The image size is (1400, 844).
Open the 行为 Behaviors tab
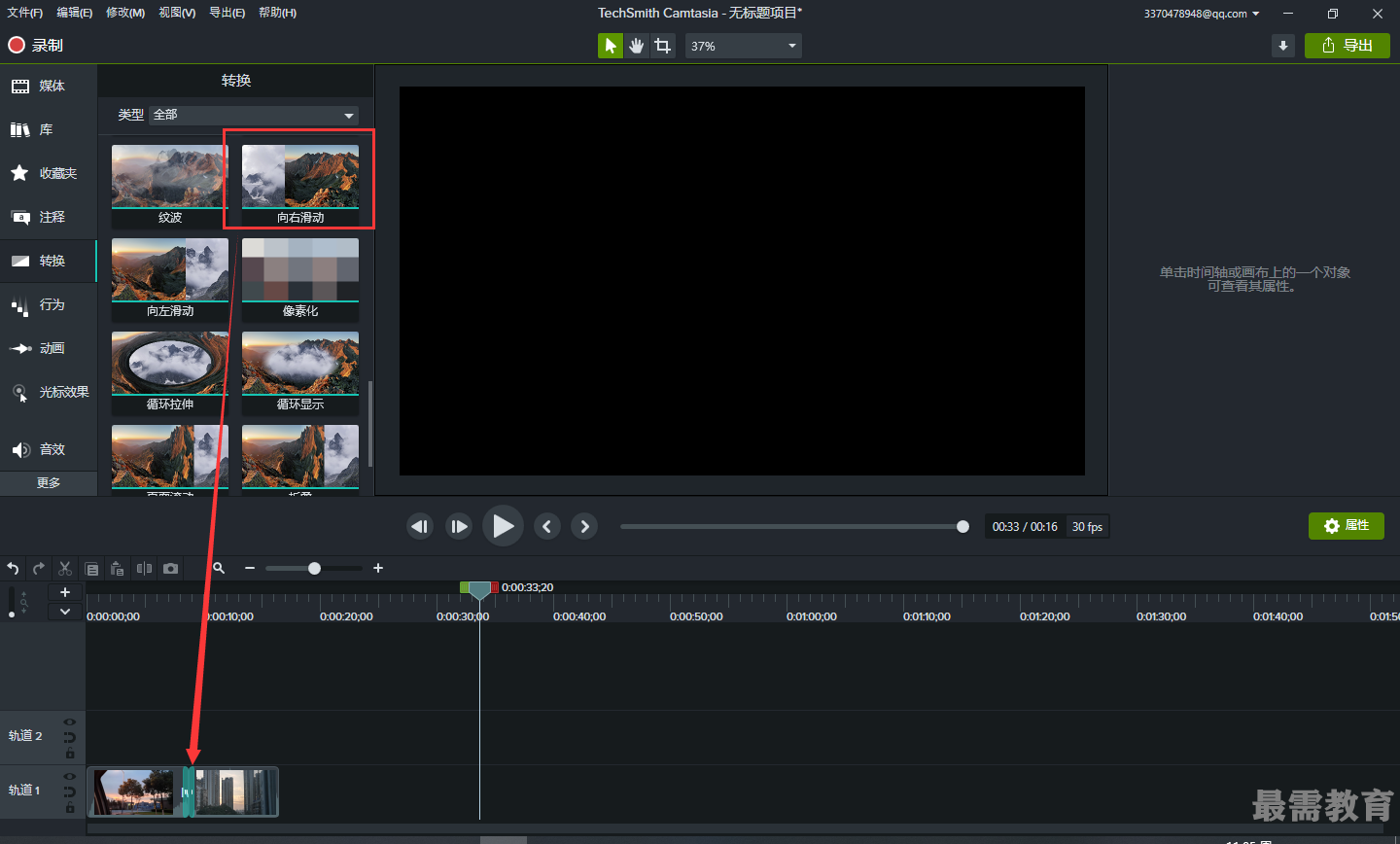49,304
